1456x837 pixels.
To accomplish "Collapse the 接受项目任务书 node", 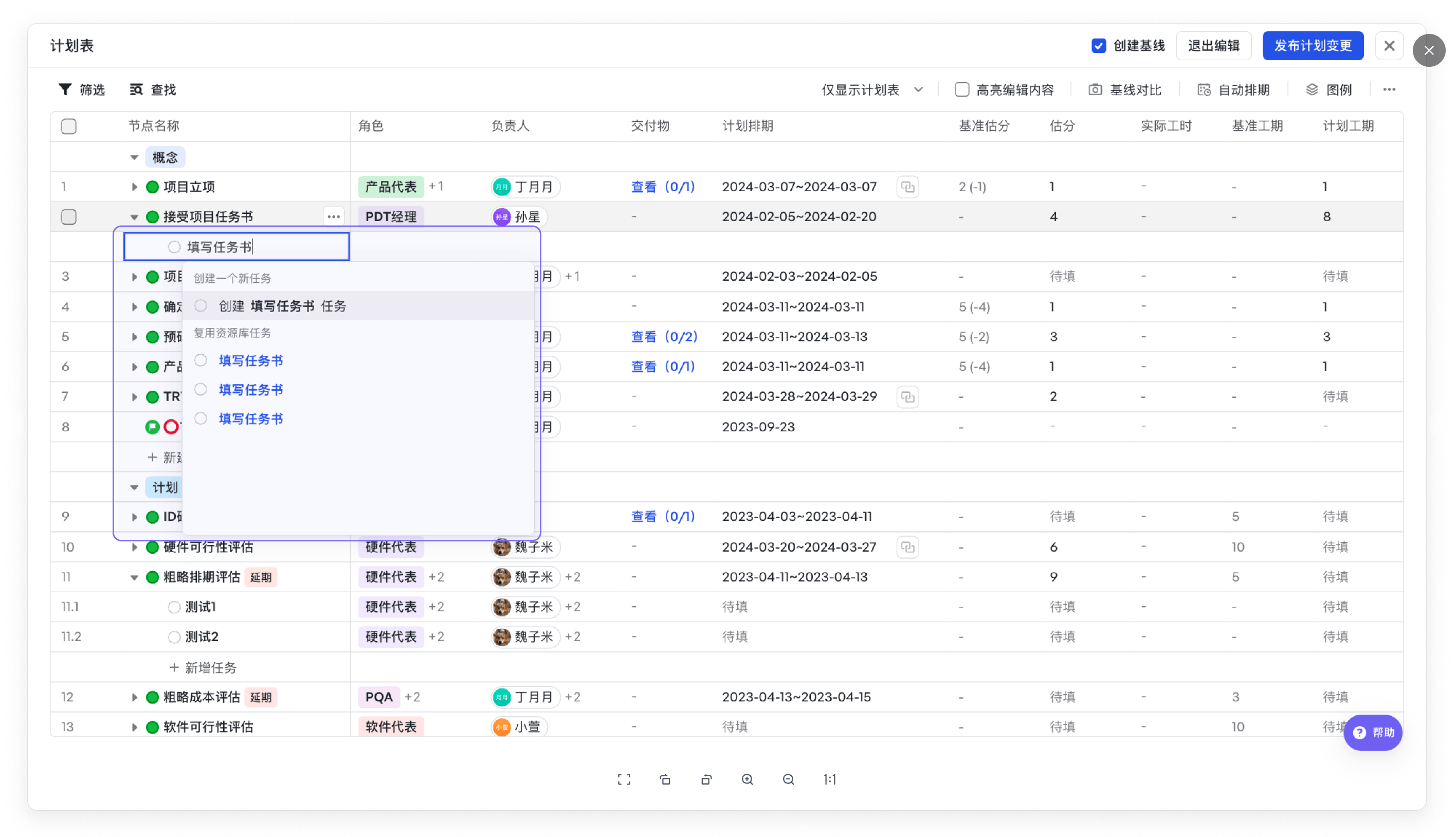I will click(134, 217).
